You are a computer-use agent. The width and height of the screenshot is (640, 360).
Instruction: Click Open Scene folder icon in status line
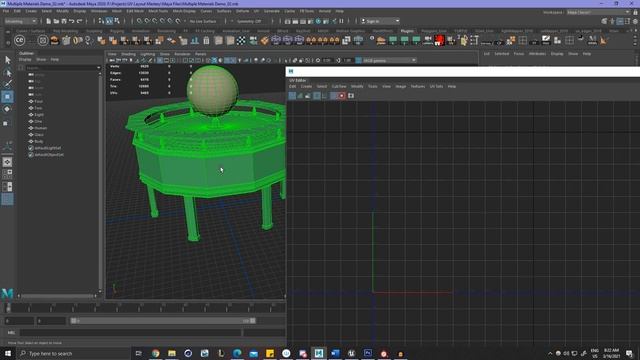(x=56, y=21)
